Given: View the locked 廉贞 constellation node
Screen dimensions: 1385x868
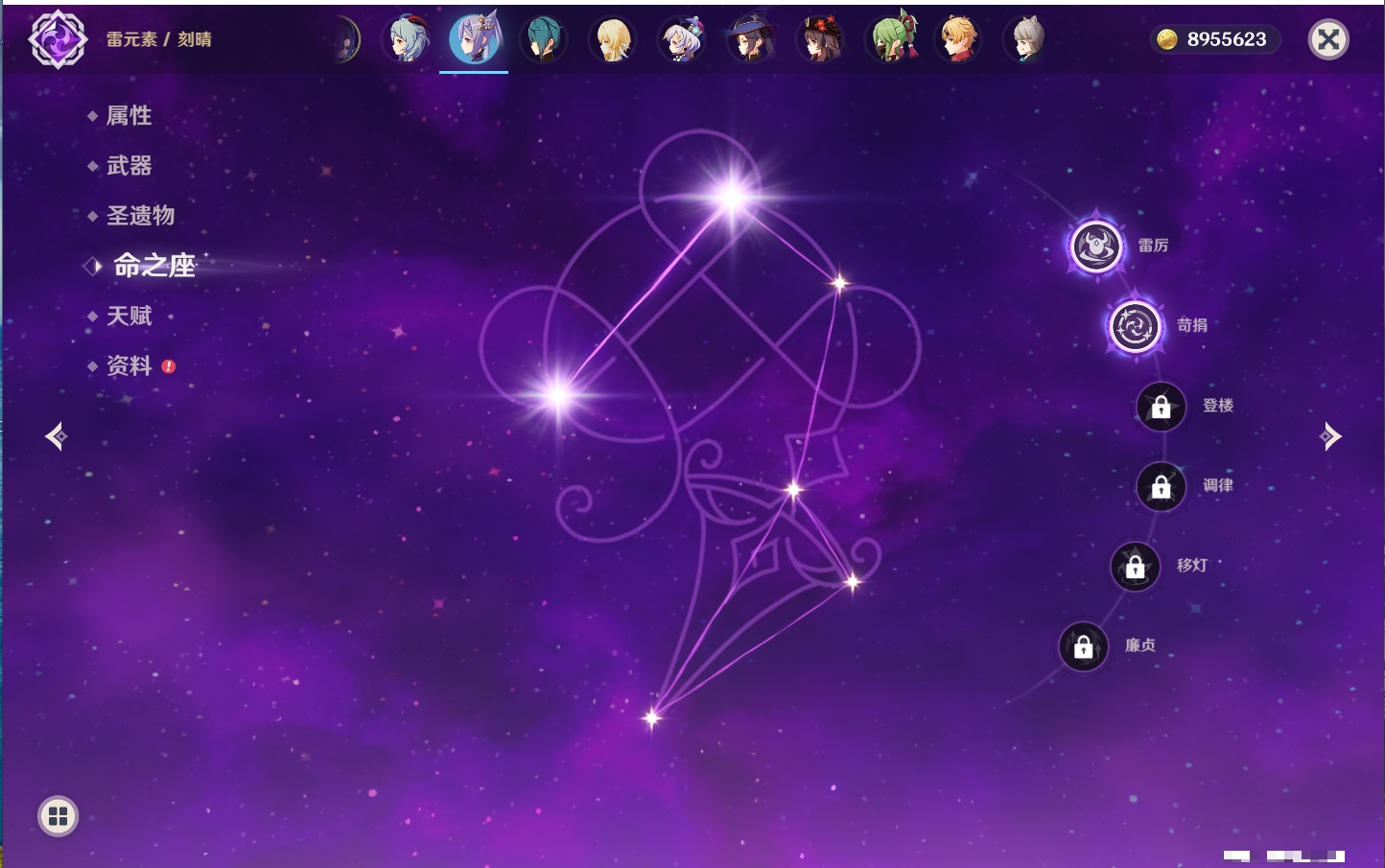Looking at the screenshot, I should tap(1083, 646).
